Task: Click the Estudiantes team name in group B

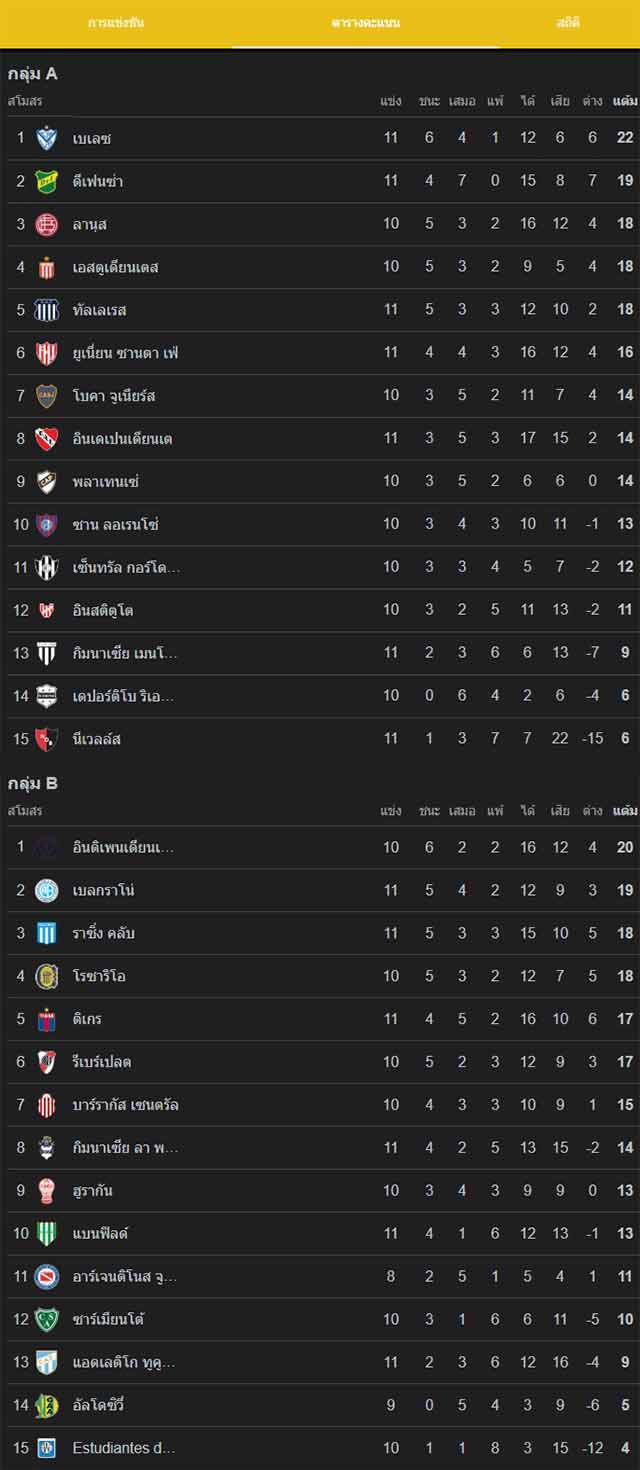Action: pyautogui.click(x=124, y=1448)
